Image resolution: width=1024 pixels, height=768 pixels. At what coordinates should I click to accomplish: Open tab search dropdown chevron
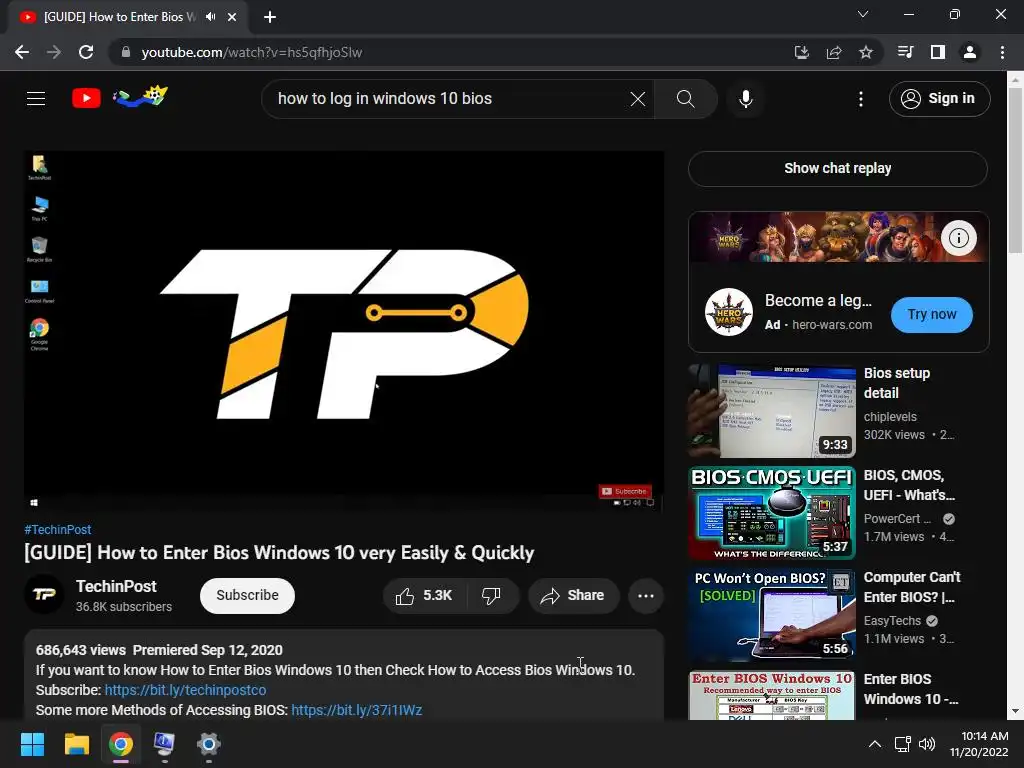click(863, 14)
